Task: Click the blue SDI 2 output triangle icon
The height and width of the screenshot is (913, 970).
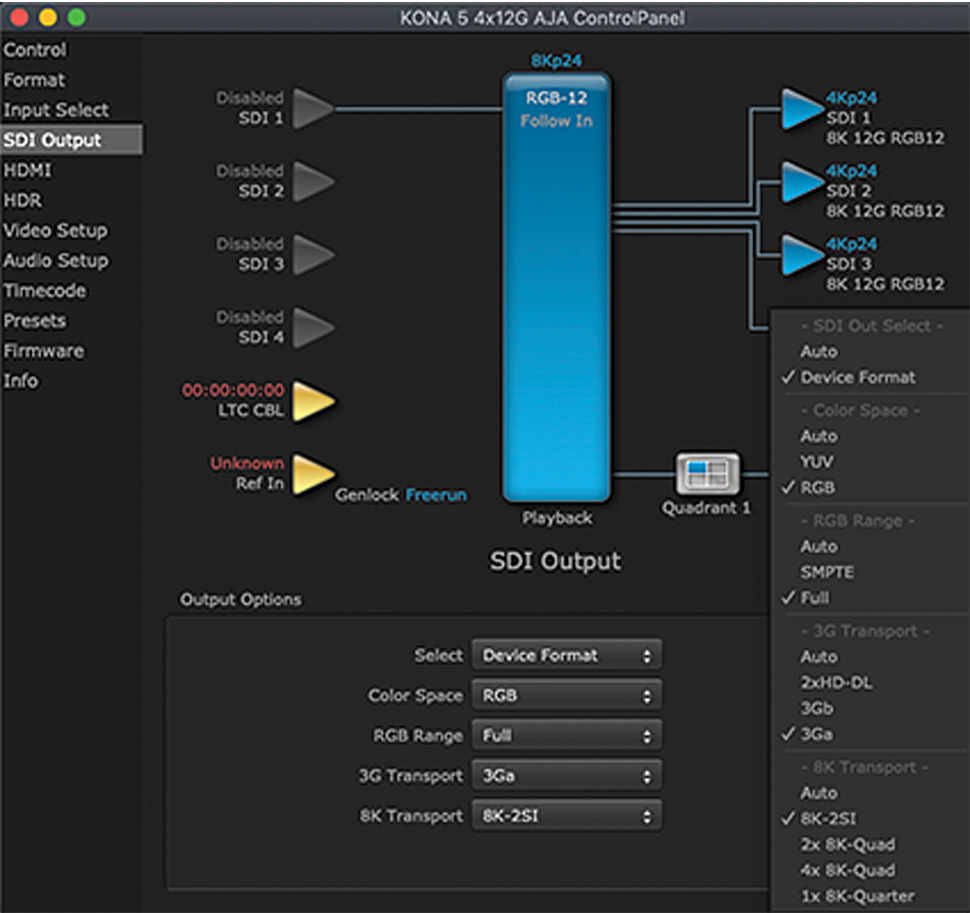Action: [x=802, y=182]
